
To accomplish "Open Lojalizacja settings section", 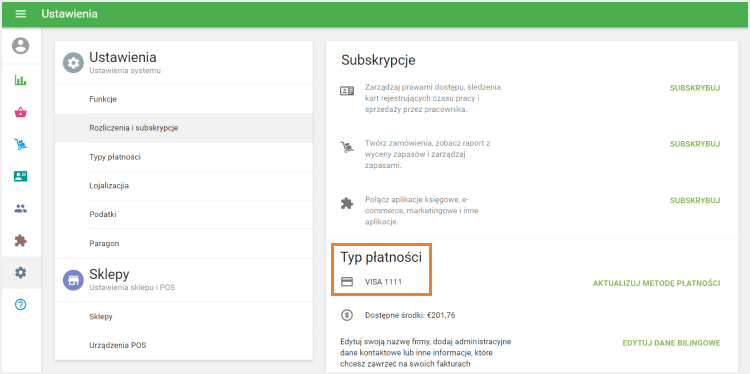I will [x=184, y=186].
